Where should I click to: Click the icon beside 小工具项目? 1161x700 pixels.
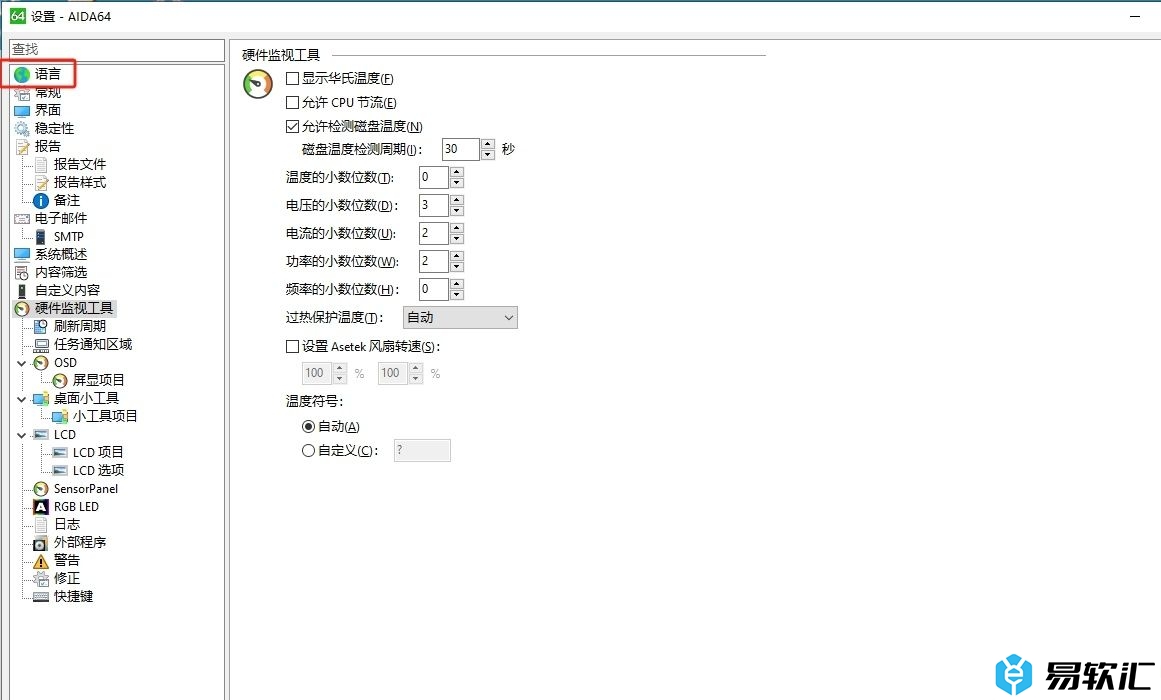[60, 416]
